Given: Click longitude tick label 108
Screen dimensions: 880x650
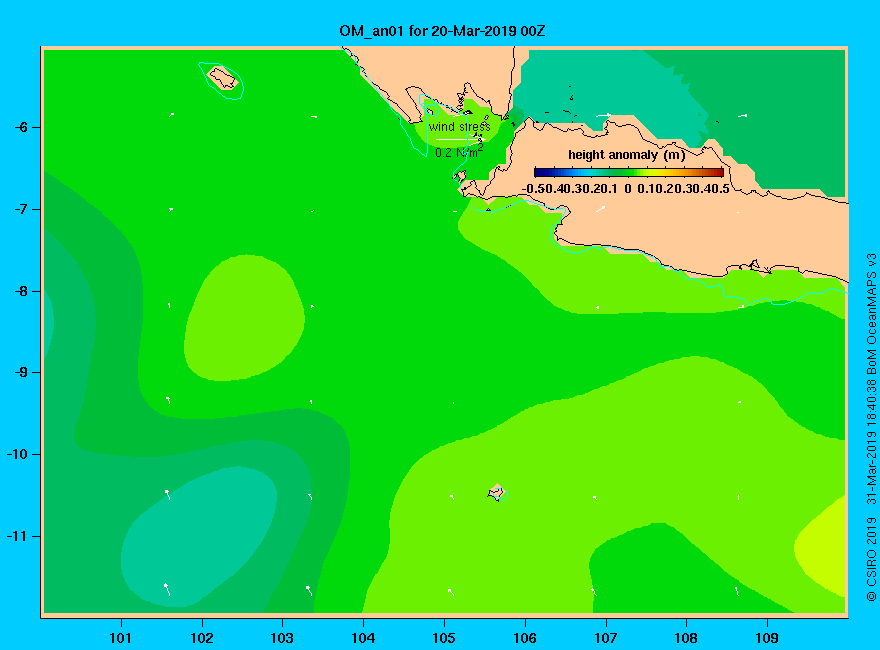Looking at the screenshot, I should (686, 638).
